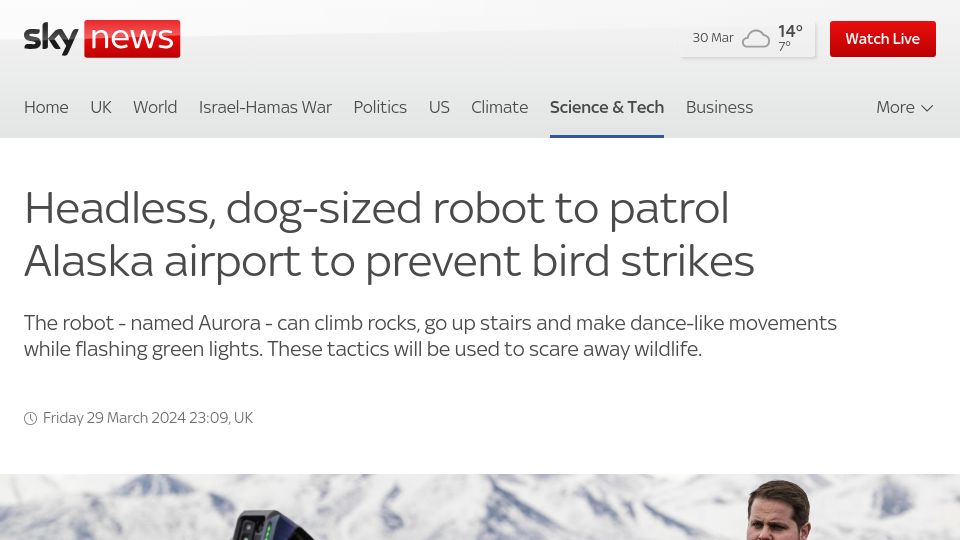Image resolution: width=960 pixels, height=540 pixels.
Task: Click the headline about headless dog-sized robot
Action: 389,234
